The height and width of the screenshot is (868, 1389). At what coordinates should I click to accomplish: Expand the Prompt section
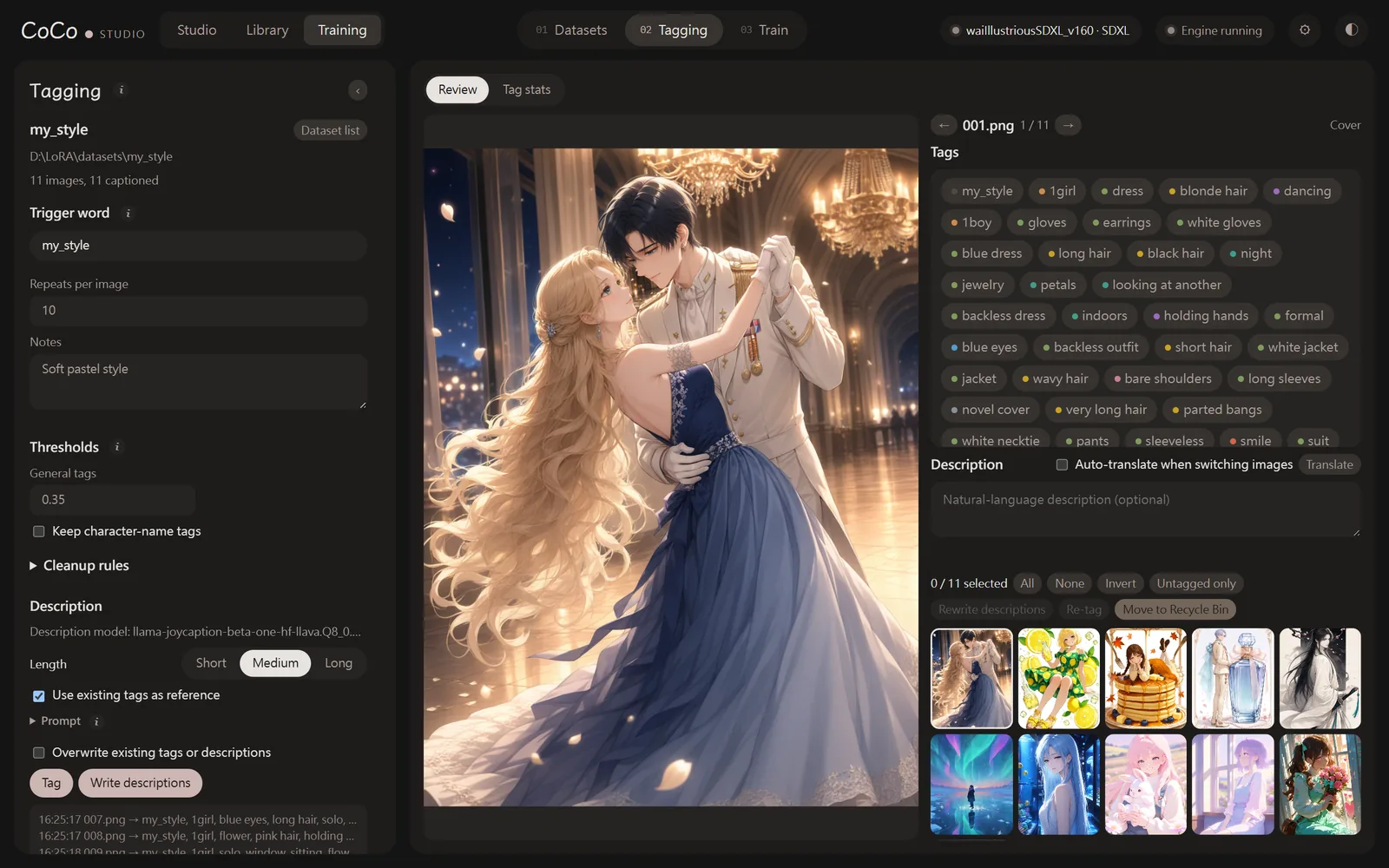click(x=56, y=721)
